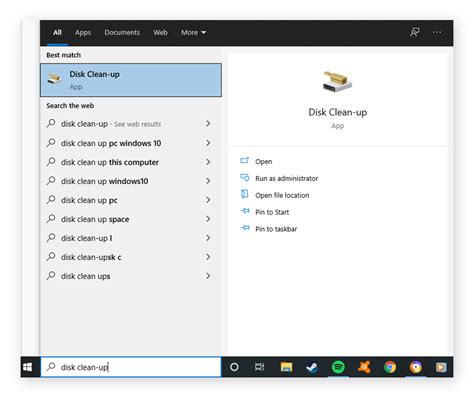Expand the 'disk clean up pc' arrow
474x397 pixels.
(208, 200)
